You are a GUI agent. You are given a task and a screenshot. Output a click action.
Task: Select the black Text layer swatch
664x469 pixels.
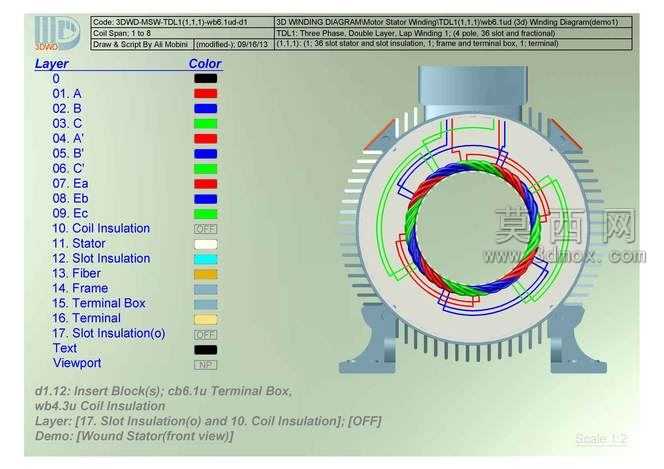[205, 350]
